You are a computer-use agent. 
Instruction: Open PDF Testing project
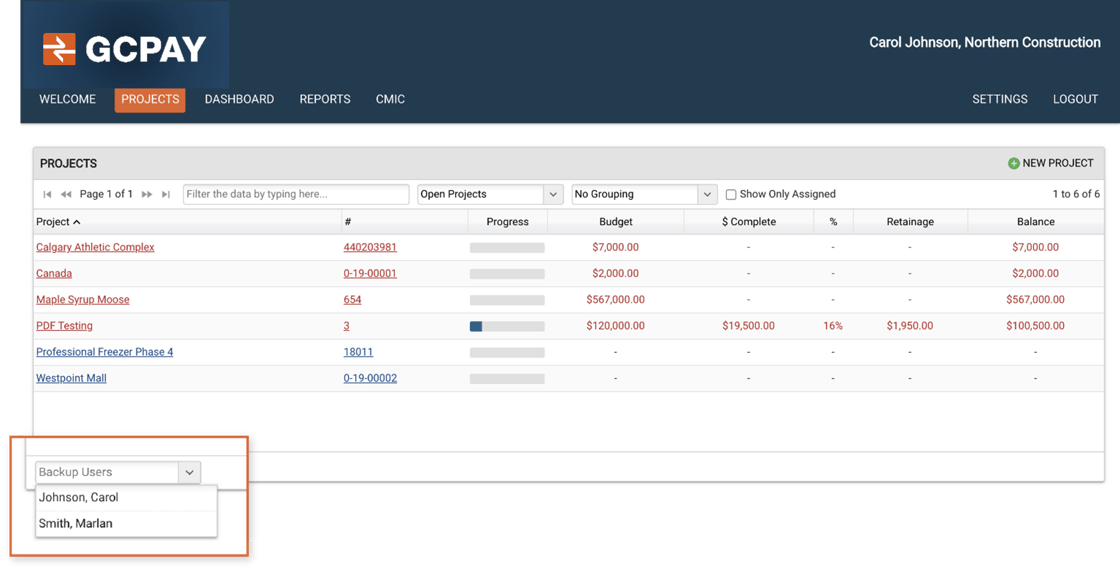(64, 326)
